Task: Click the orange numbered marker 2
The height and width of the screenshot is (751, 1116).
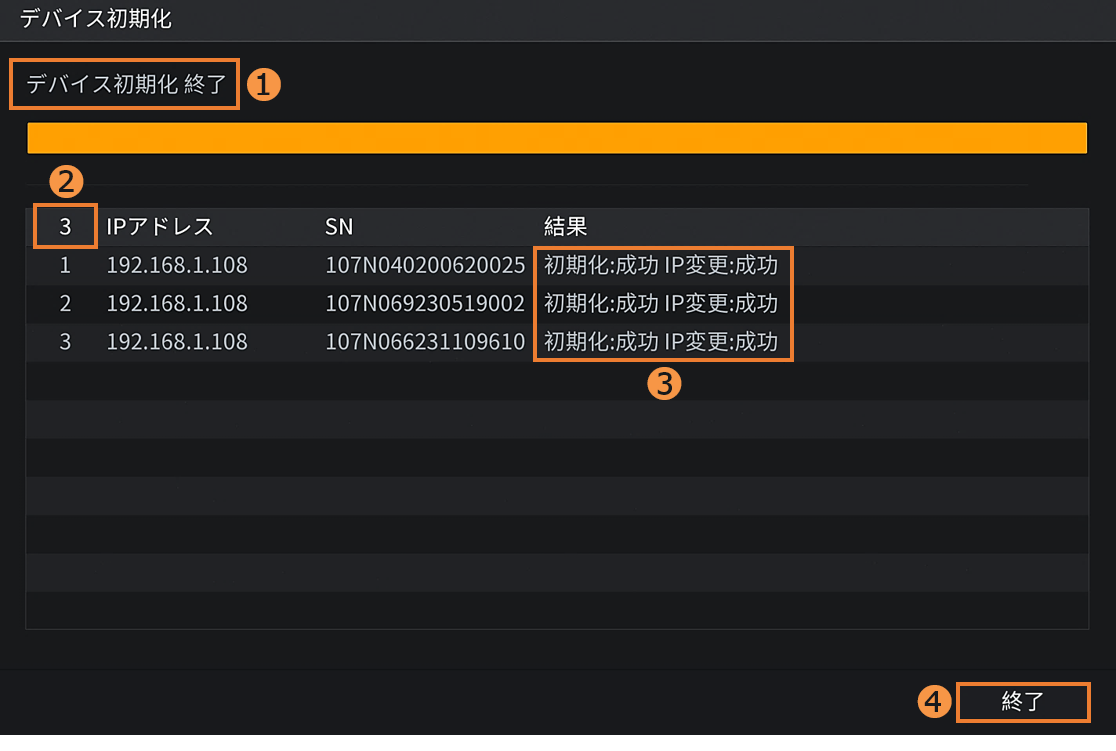Action: click(x=66, y=183)
